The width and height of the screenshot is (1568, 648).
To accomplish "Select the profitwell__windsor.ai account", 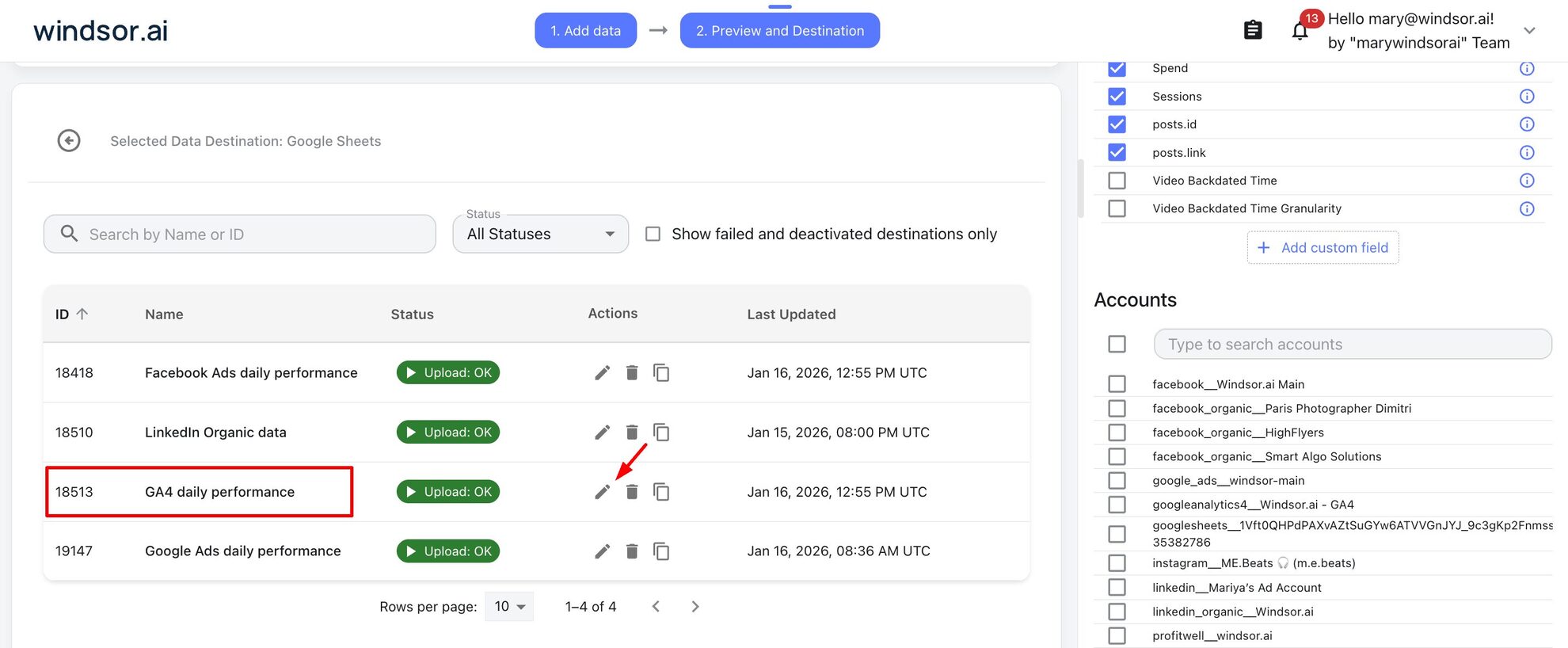I will (1117, 636).
